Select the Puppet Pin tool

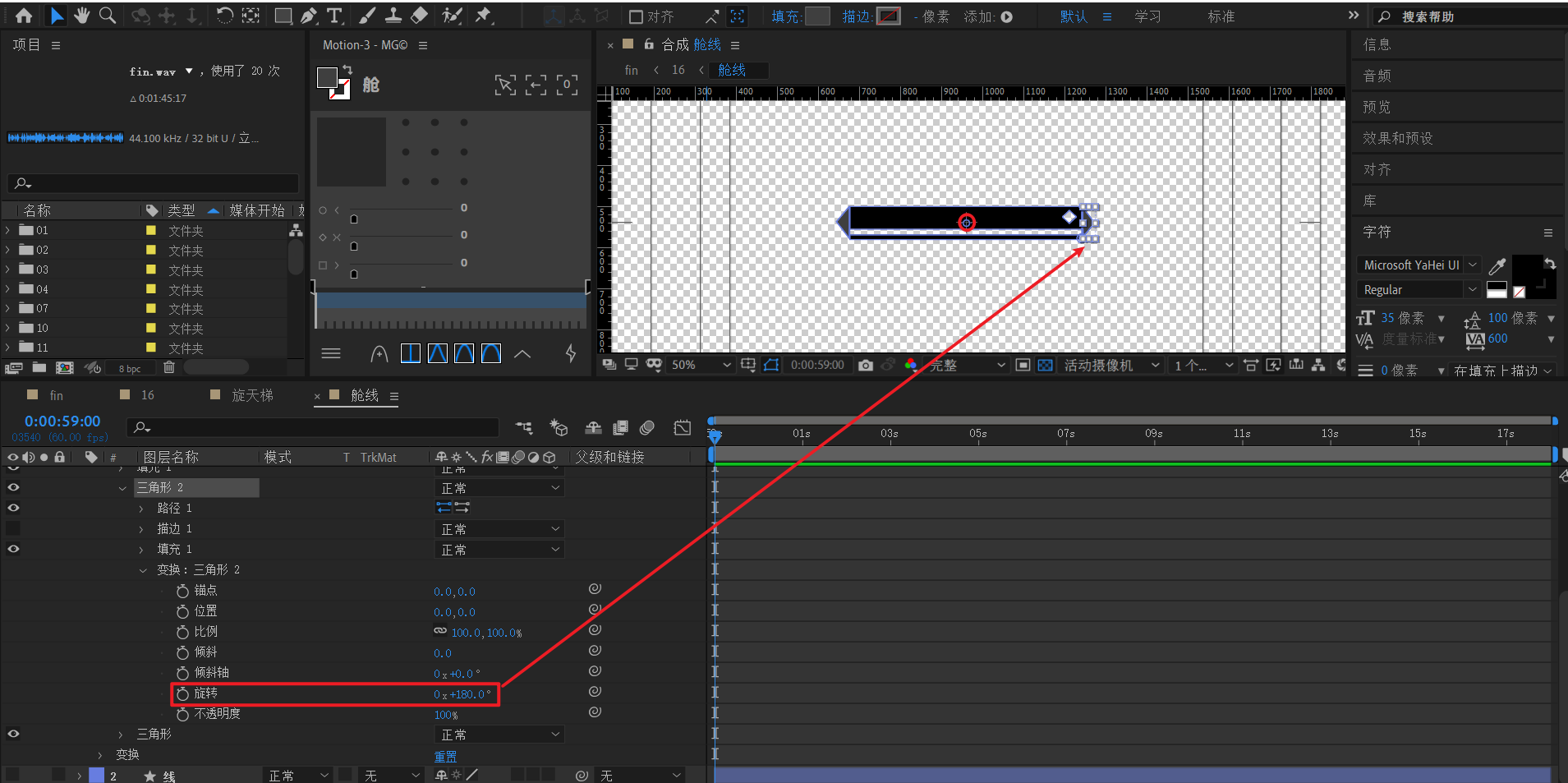point(484,16)
